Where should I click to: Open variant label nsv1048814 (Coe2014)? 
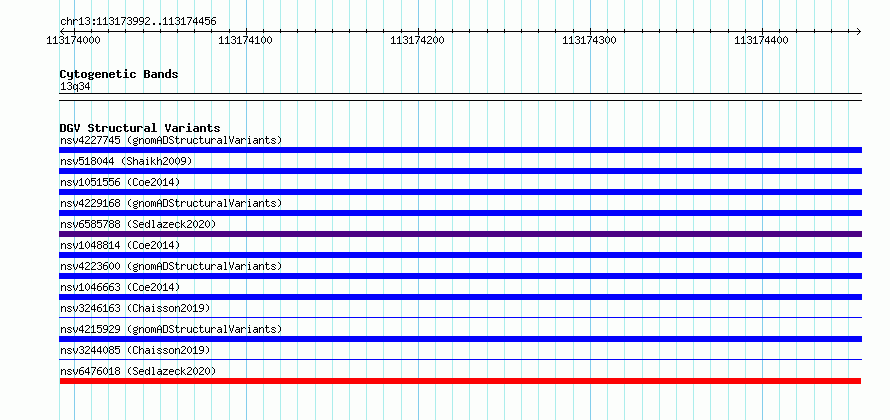pos(120,245)
